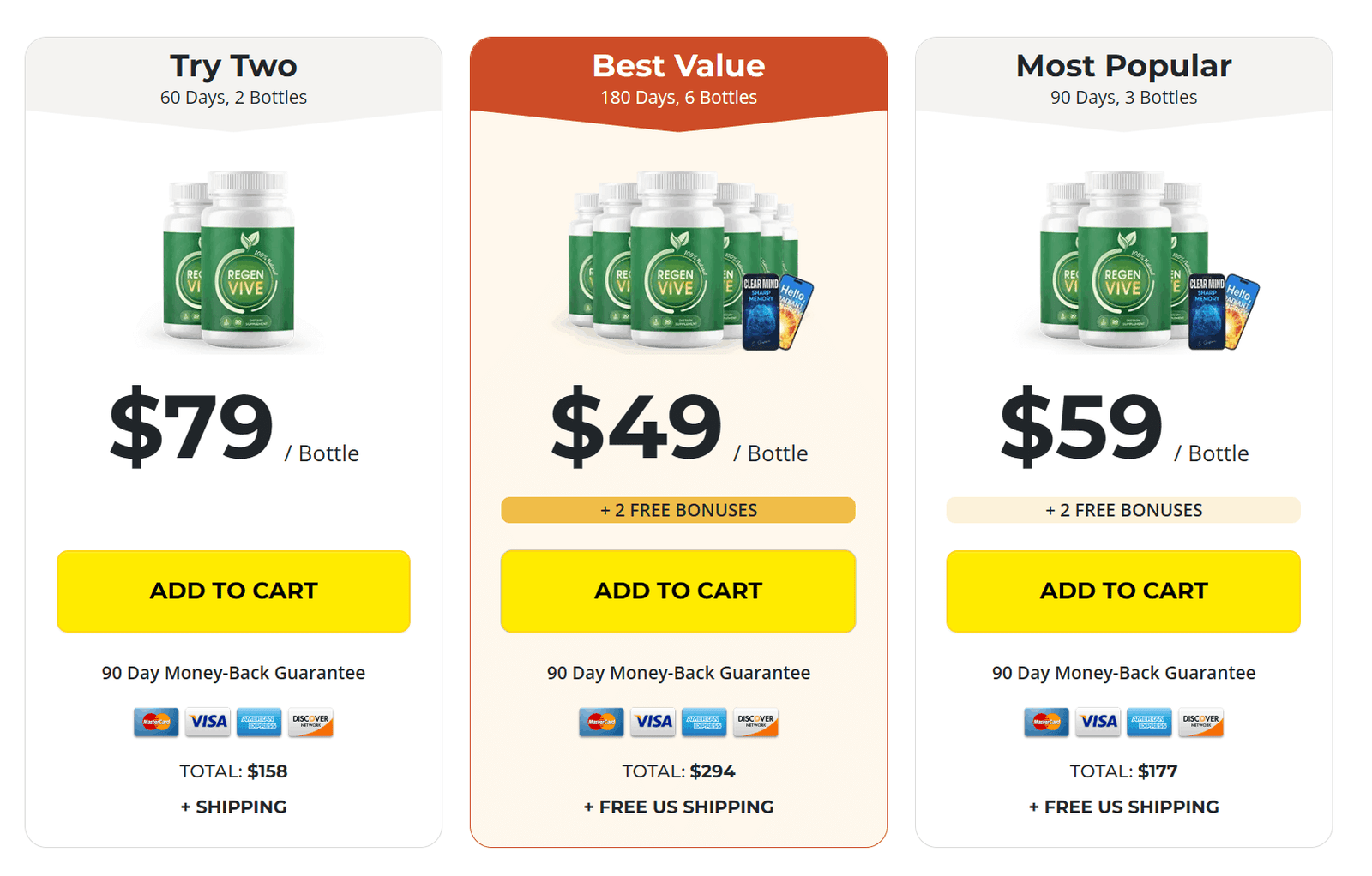Click MasterCard icon in Most Popular card
The height and width of the screenshot is (876, 1372).
pos(1046,723)
